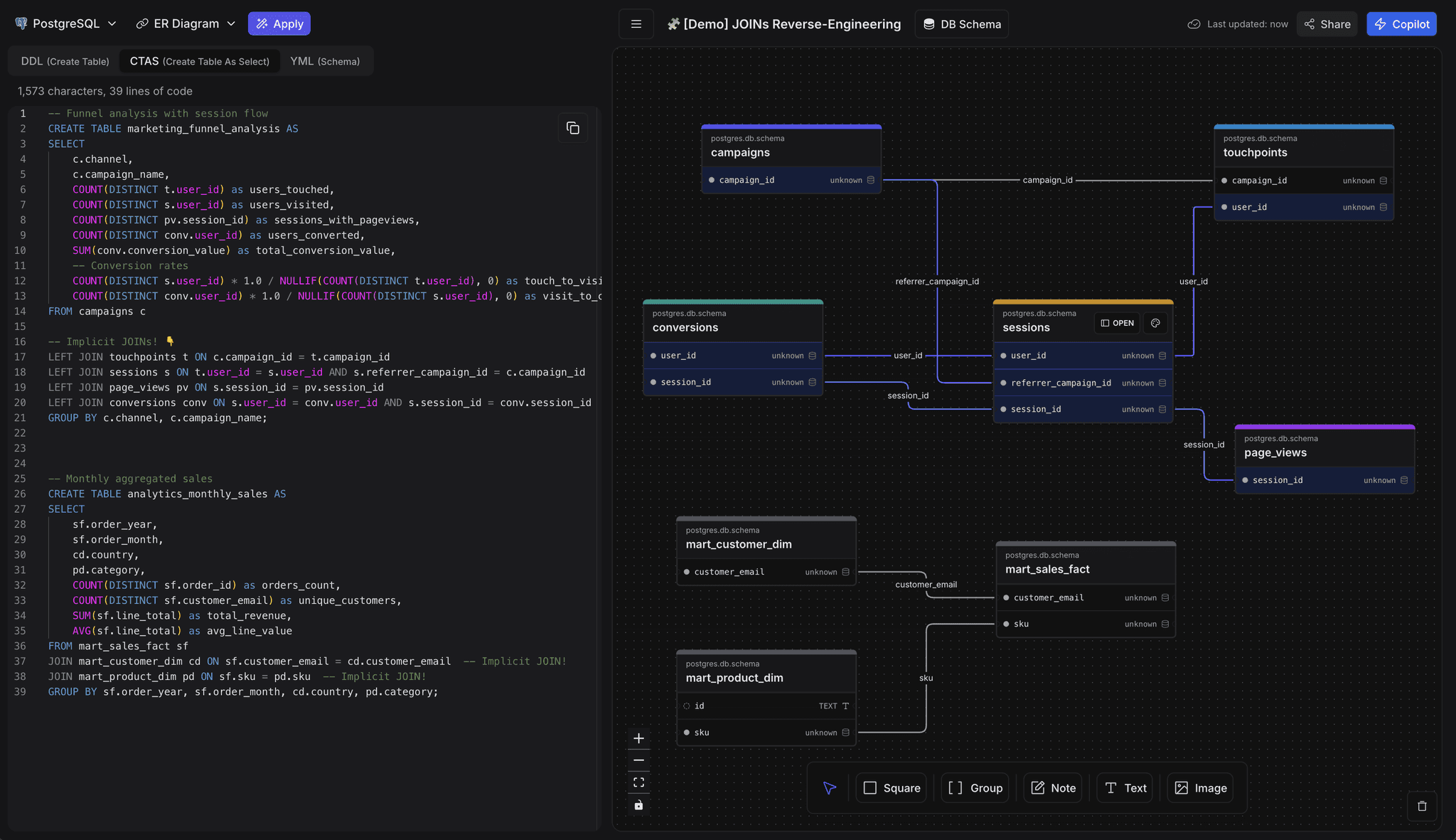Open the YML (Schema) tab
1456x840 pixels.
pyautogui.click(x=326, y=61)
